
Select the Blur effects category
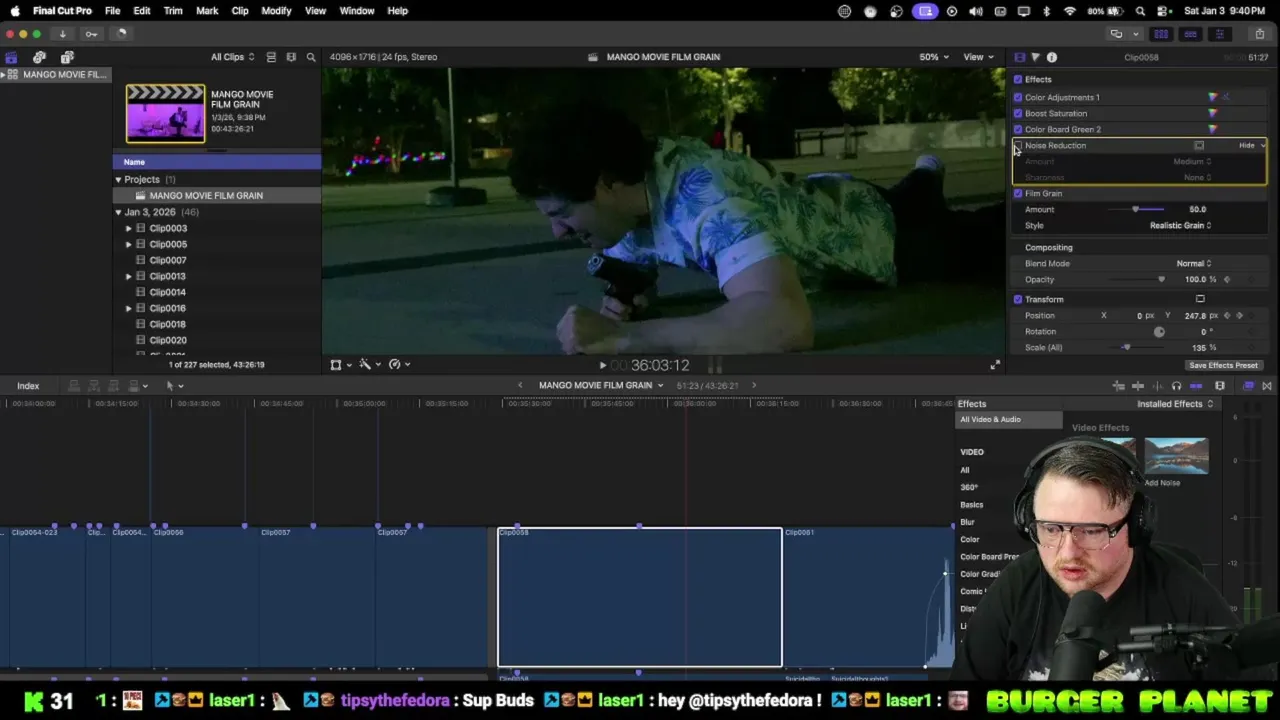click(x=967, y=522)
